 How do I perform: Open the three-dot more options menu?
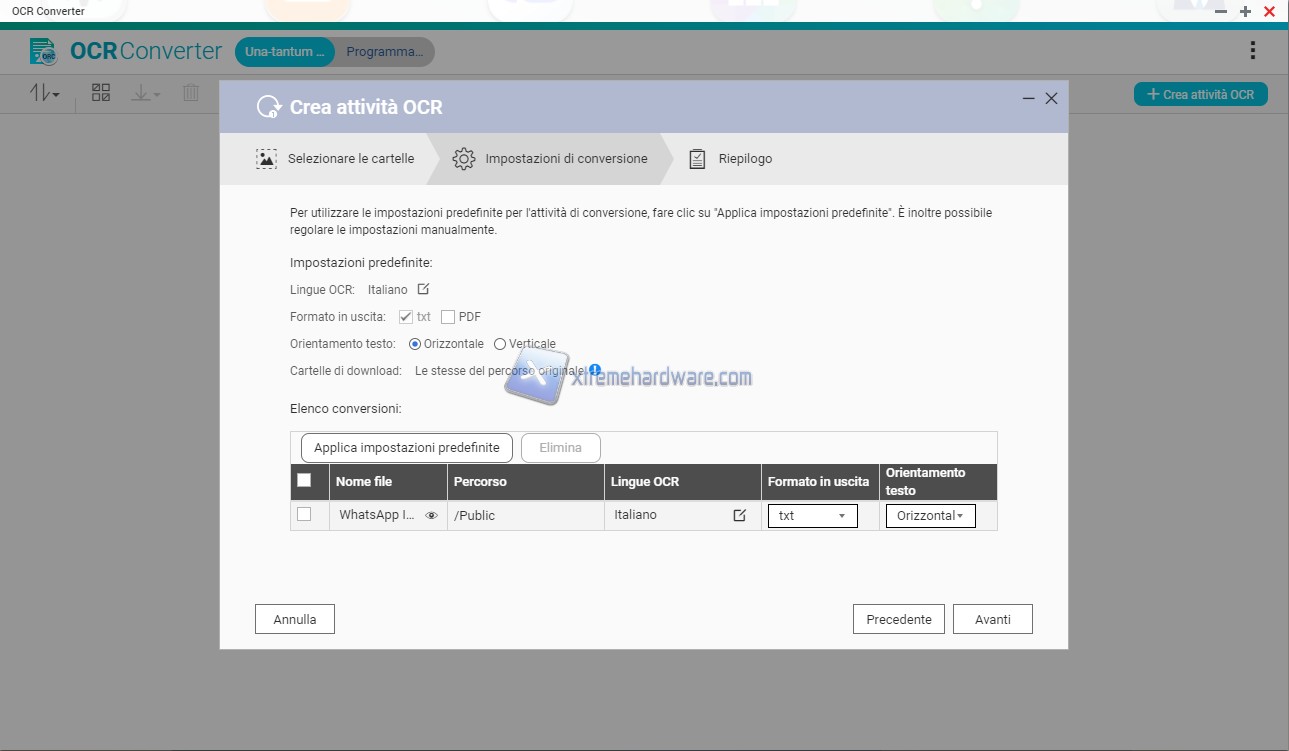coord(1253,51)
